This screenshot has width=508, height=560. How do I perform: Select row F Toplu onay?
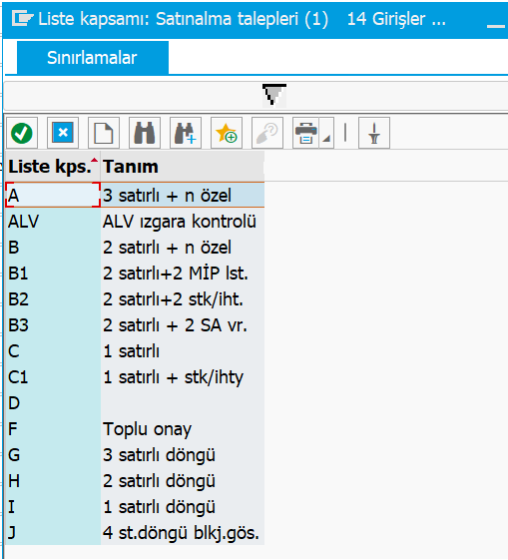pyautogui.click(x=135, y=429)
